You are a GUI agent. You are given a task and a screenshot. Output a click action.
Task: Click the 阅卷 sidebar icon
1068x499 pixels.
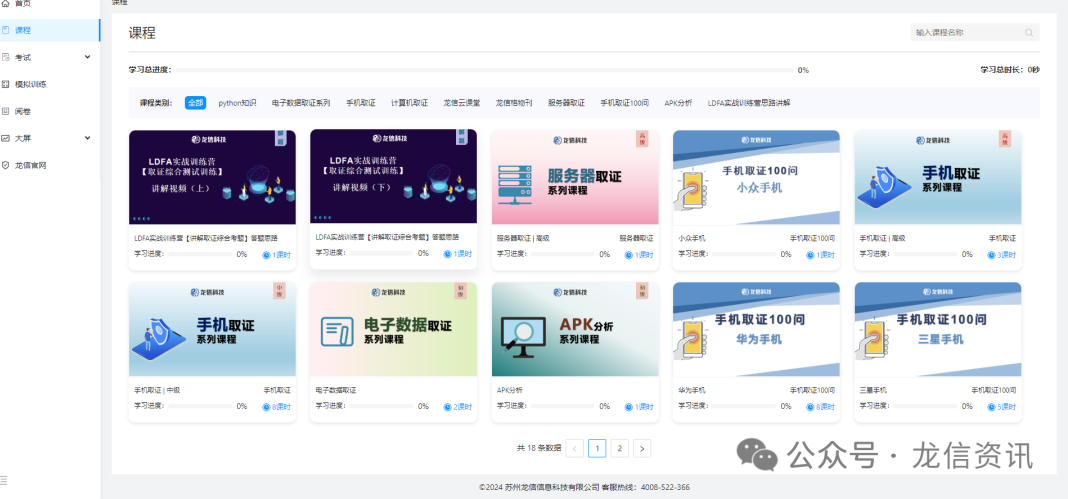pyautogui.click(x=6, y=111)
